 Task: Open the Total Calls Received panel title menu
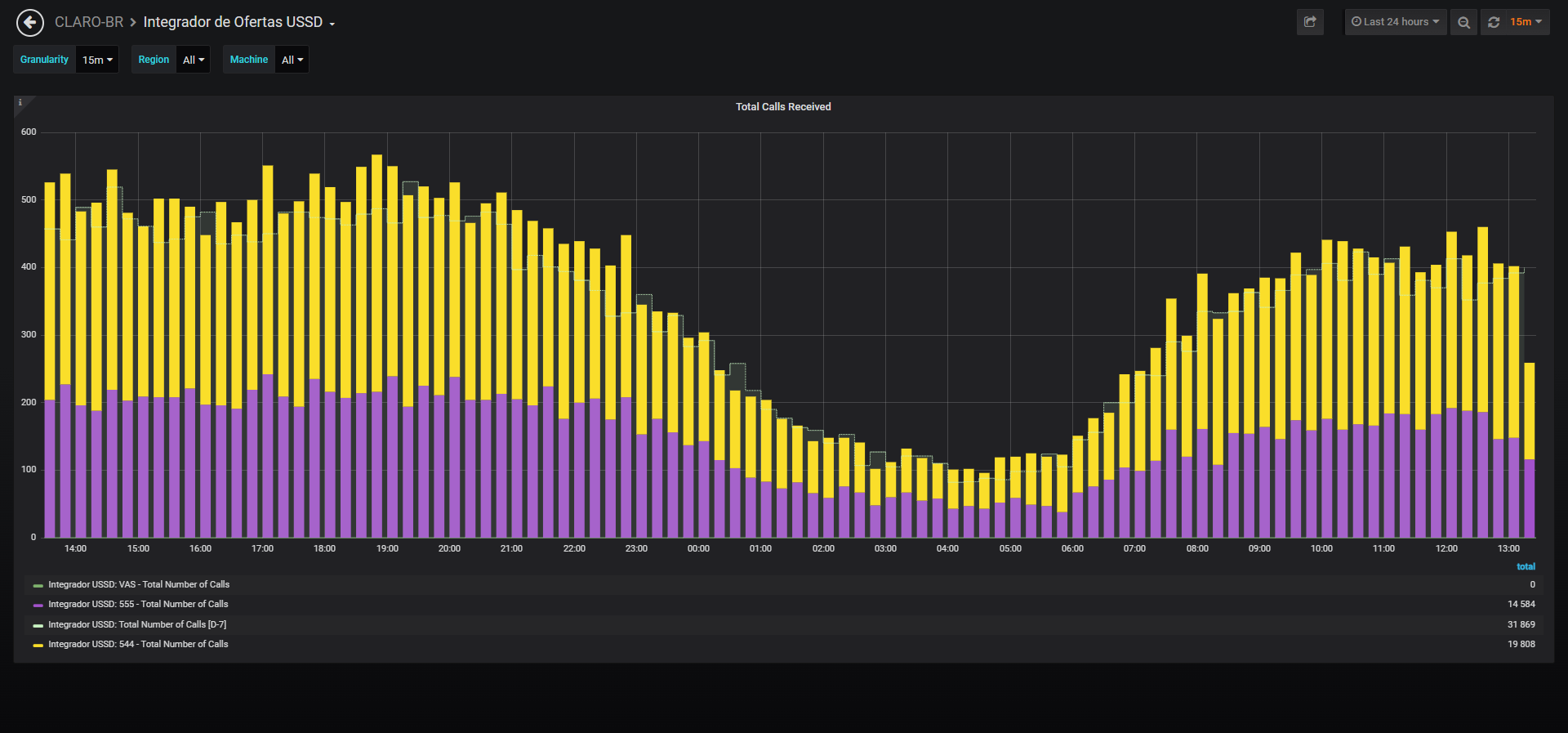(x=783, y=107)
